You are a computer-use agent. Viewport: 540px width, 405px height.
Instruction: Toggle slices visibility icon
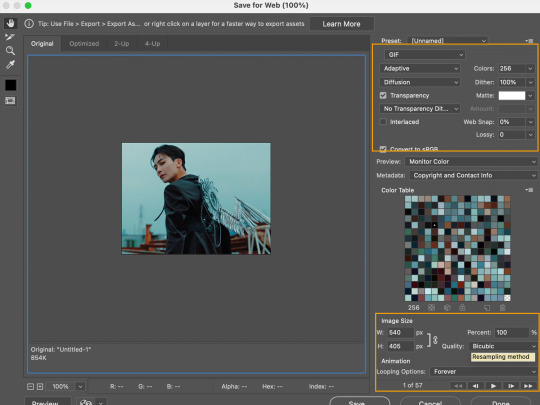(10, 100)
